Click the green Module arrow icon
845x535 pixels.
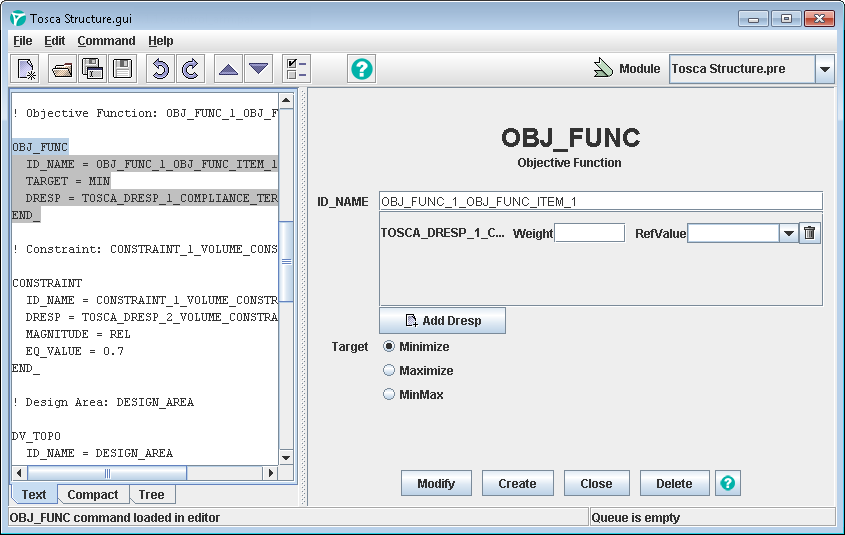(x=603, y=68)
